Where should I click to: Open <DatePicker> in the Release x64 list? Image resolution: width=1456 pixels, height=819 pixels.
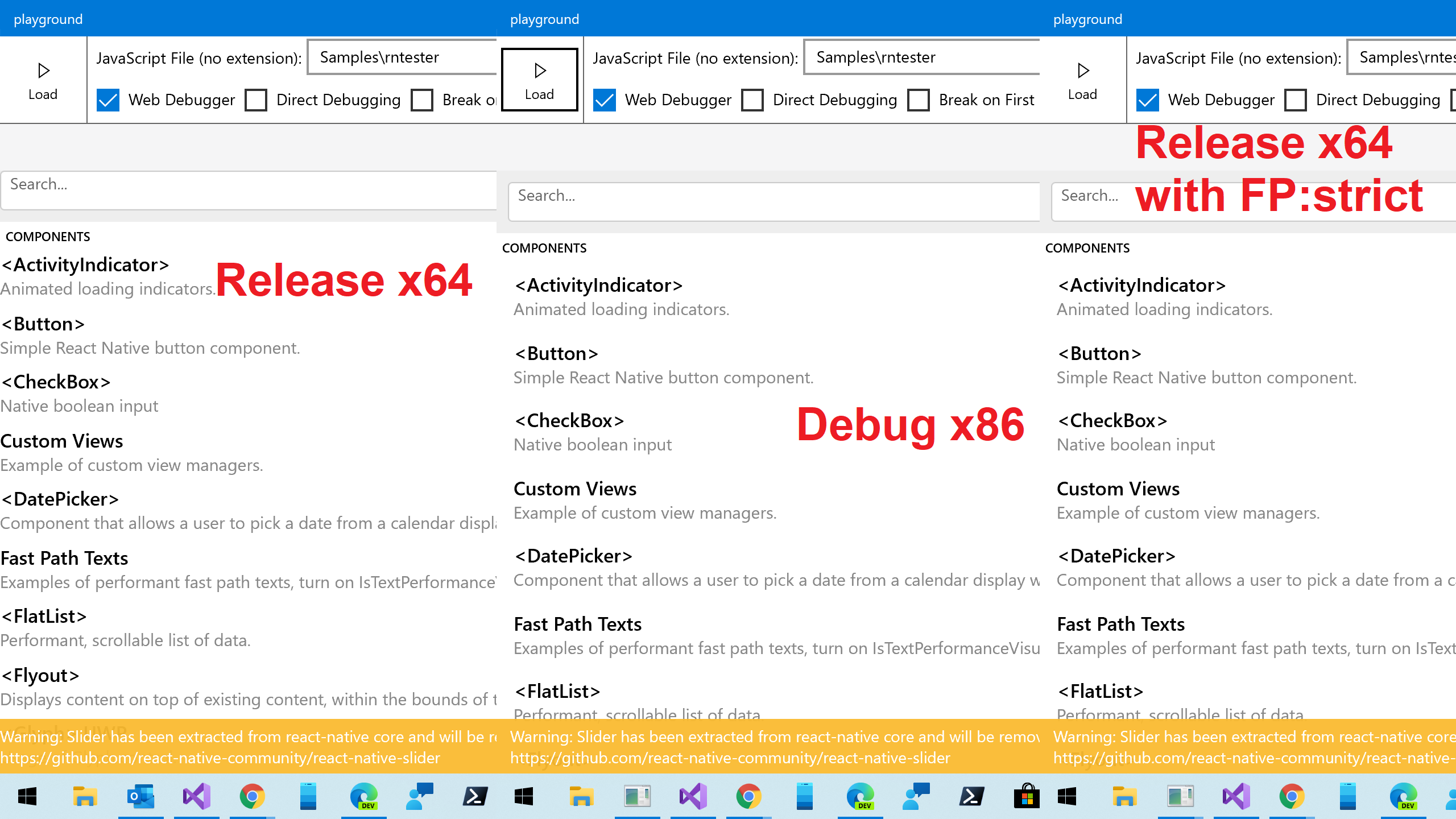pyautogui.click(x=60, y=499)
